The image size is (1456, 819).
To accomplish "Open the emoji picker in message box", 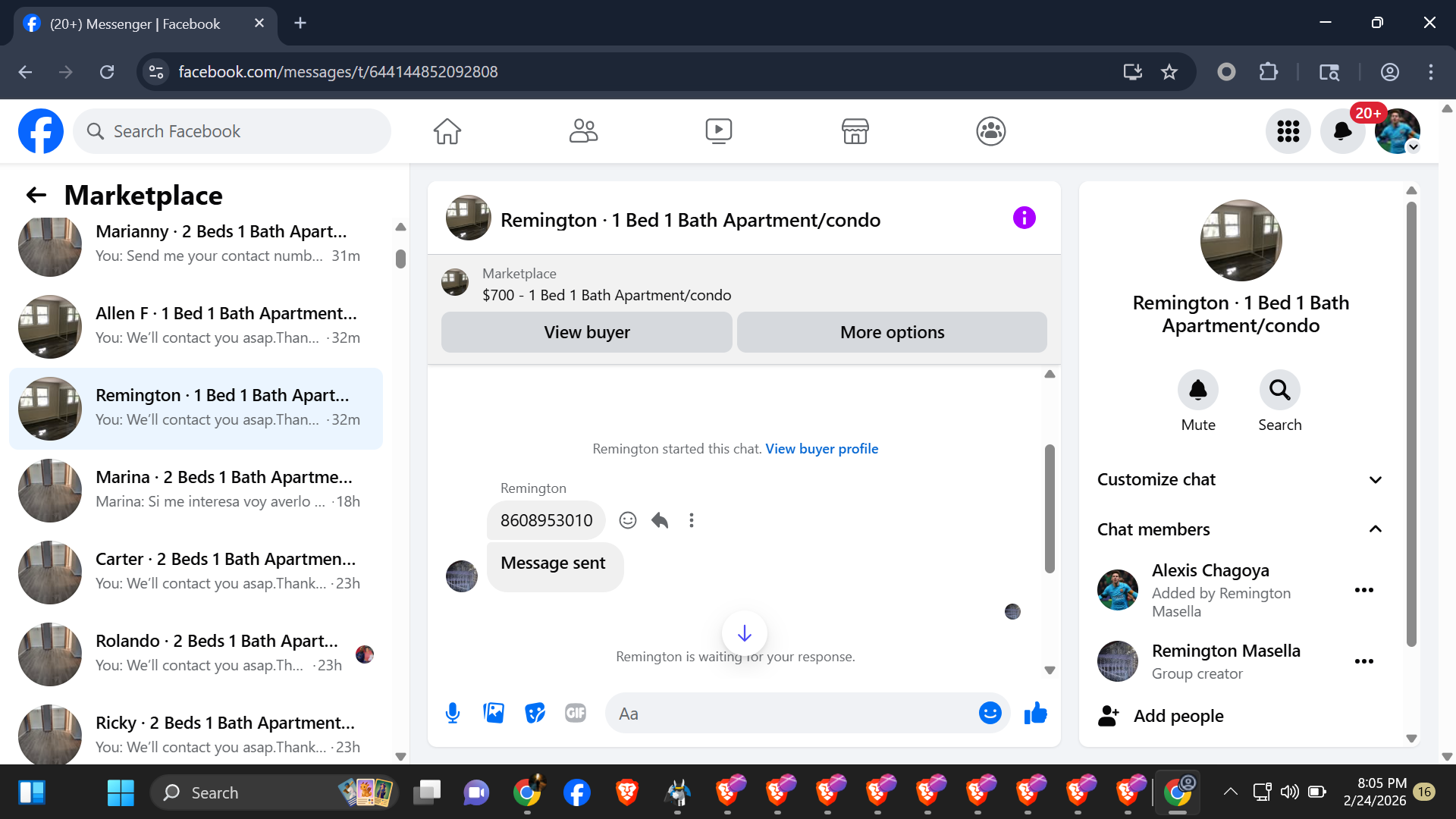I will coord(990,713).
